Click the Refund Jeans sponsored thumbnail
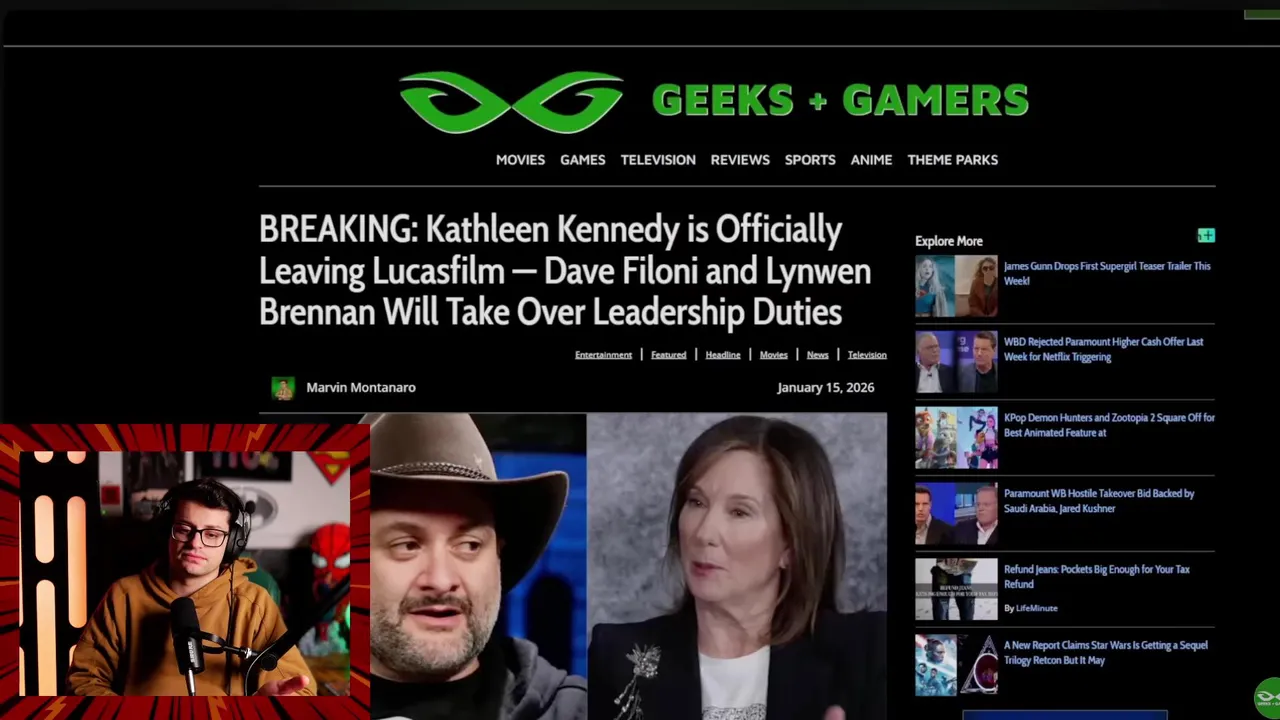The image size is (1280, 720). click(956, 589)
